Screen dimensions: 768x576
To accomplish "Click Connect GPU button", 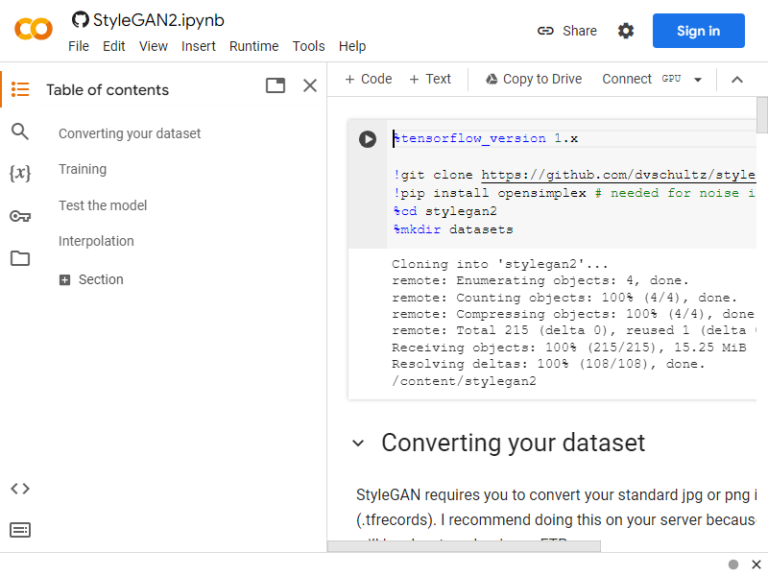I will tap(642, 79).
